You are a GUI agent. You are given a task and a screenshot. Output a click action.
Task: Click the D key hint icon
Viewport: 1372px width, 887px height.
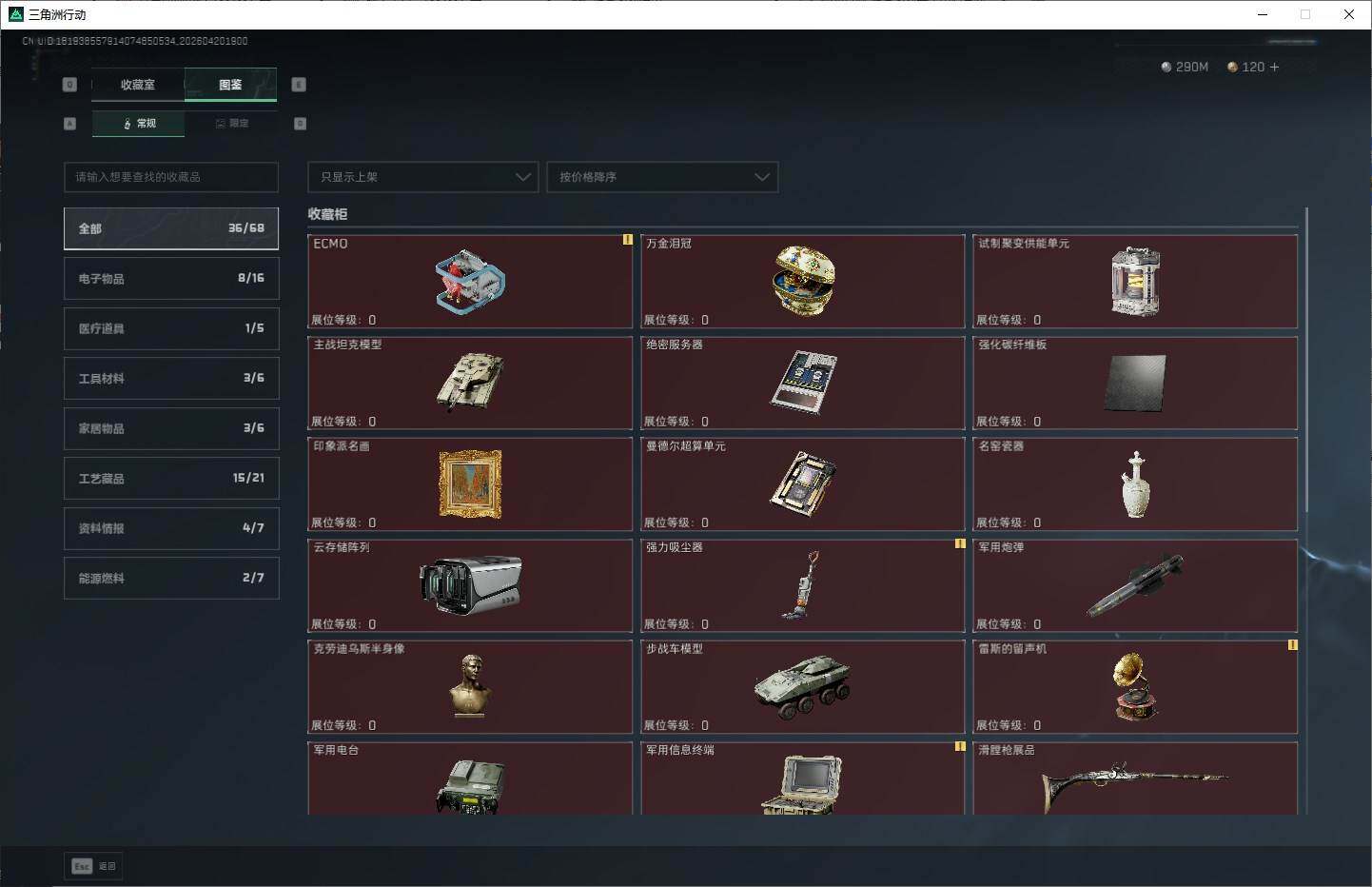pos(300,124)
